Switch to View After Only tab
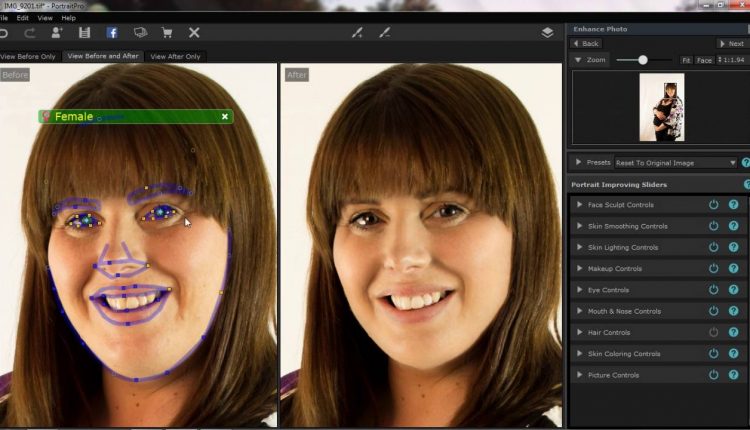Screen dimensions: 750x430 pos(175,56)
